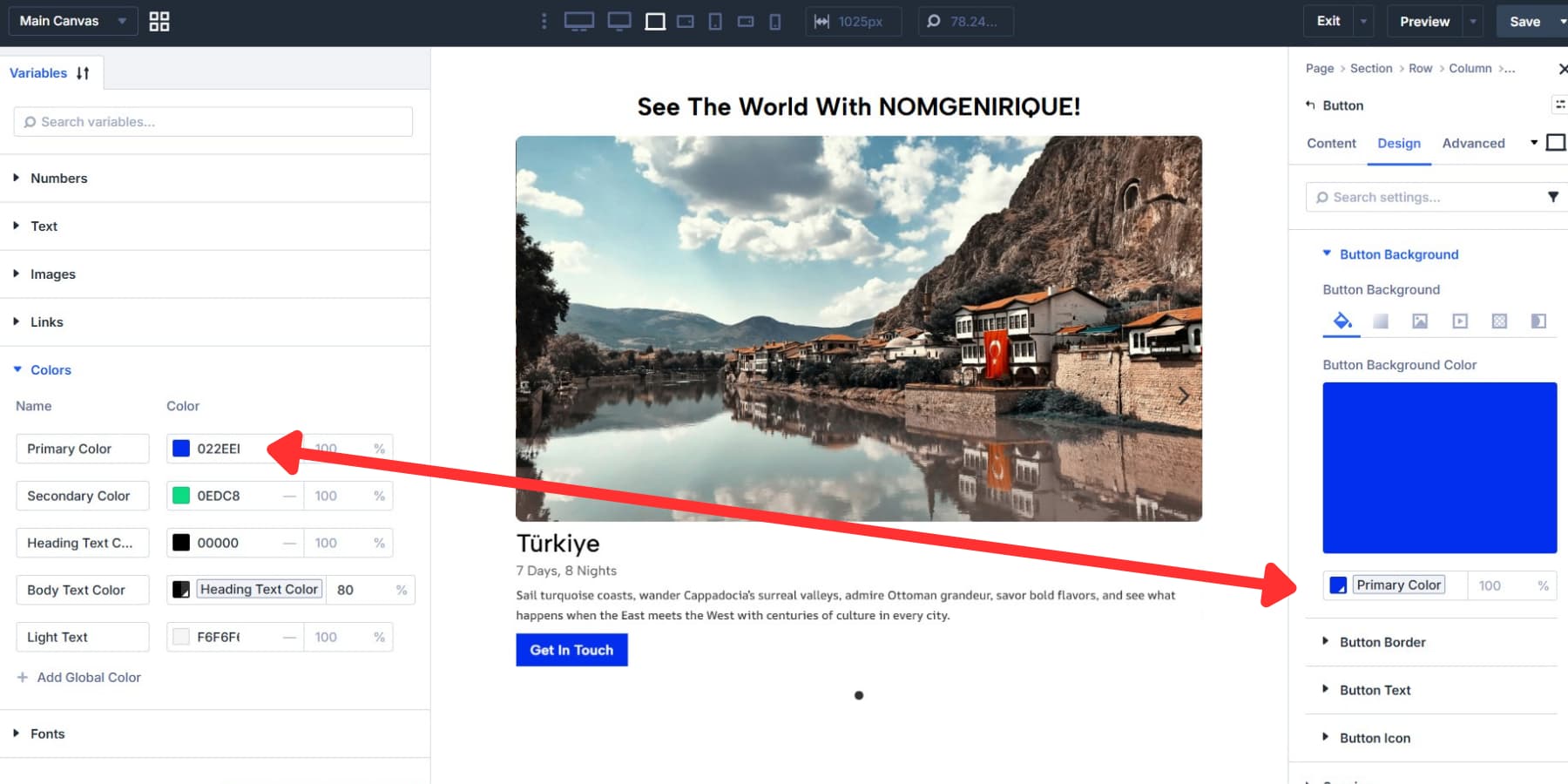Expand the Button Border section
The width and height of the screenshot is (1568, 784).
pos(1381,642)
